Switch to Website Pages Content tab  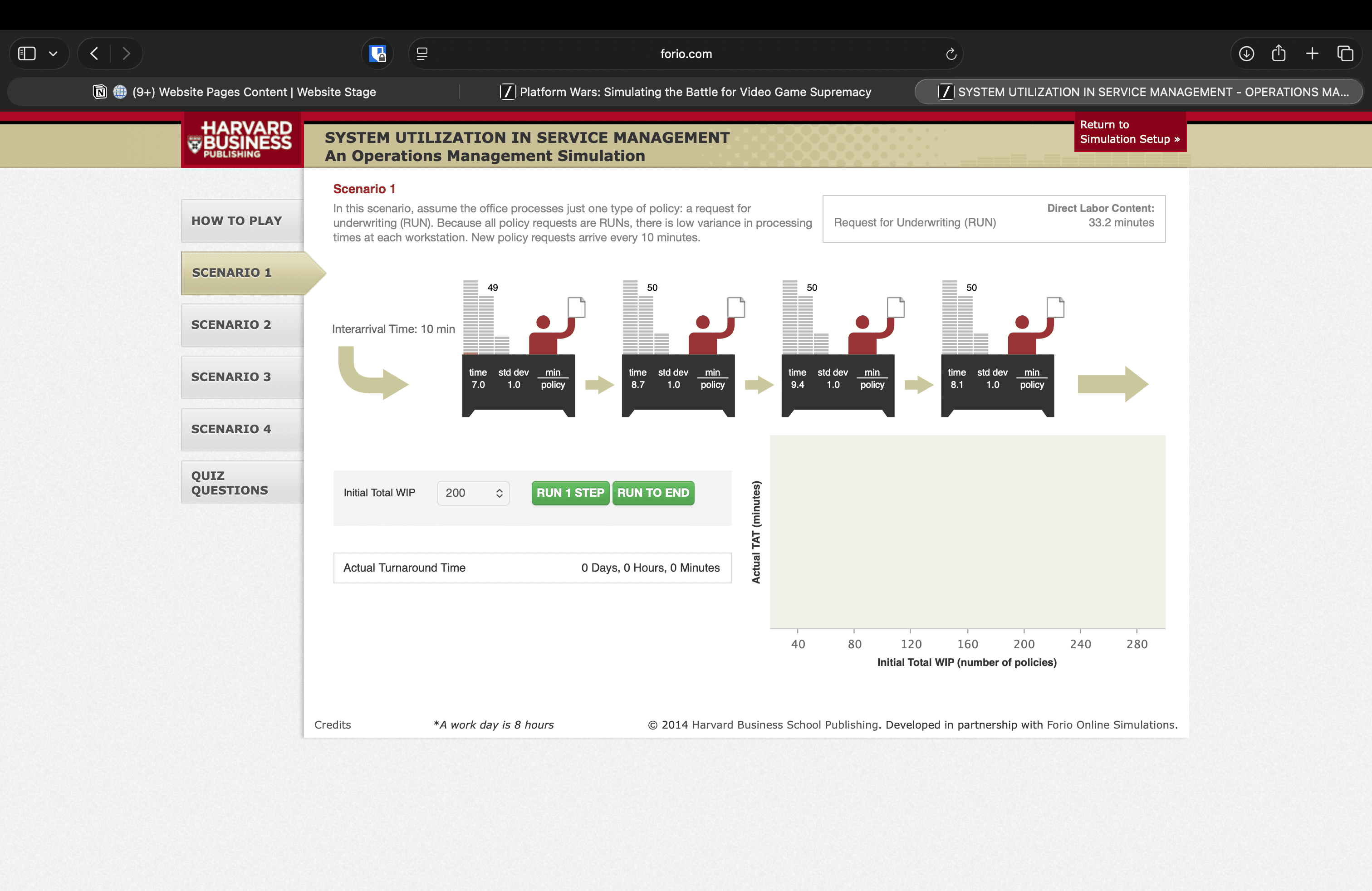235,92
